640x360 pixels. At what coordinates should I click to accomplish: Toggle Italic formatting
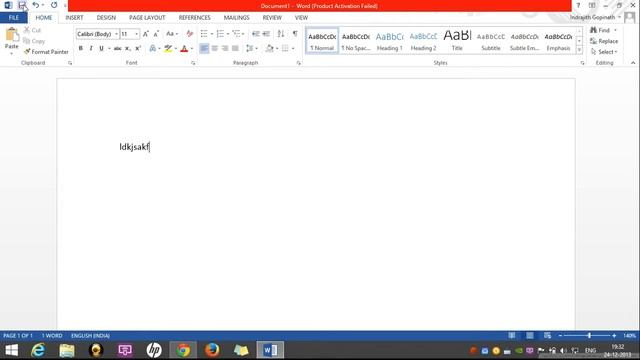(91, 48)
